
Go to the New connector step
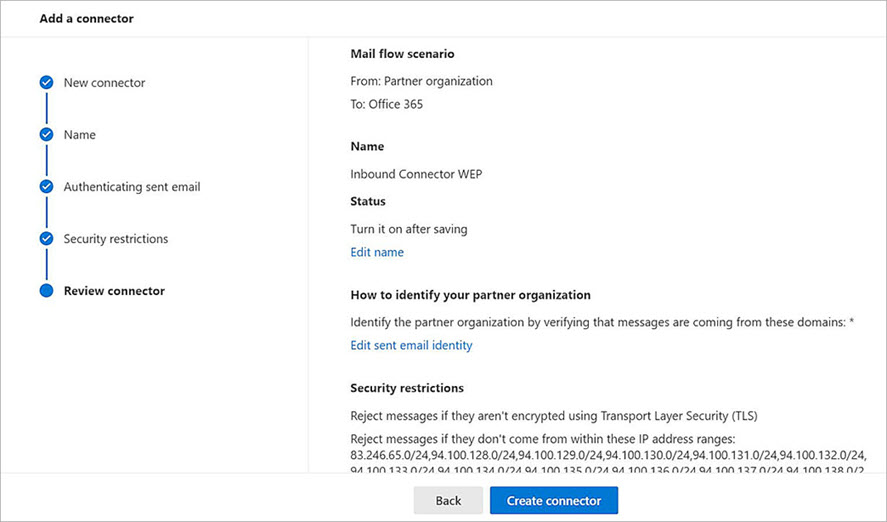[x=104, y=83]
